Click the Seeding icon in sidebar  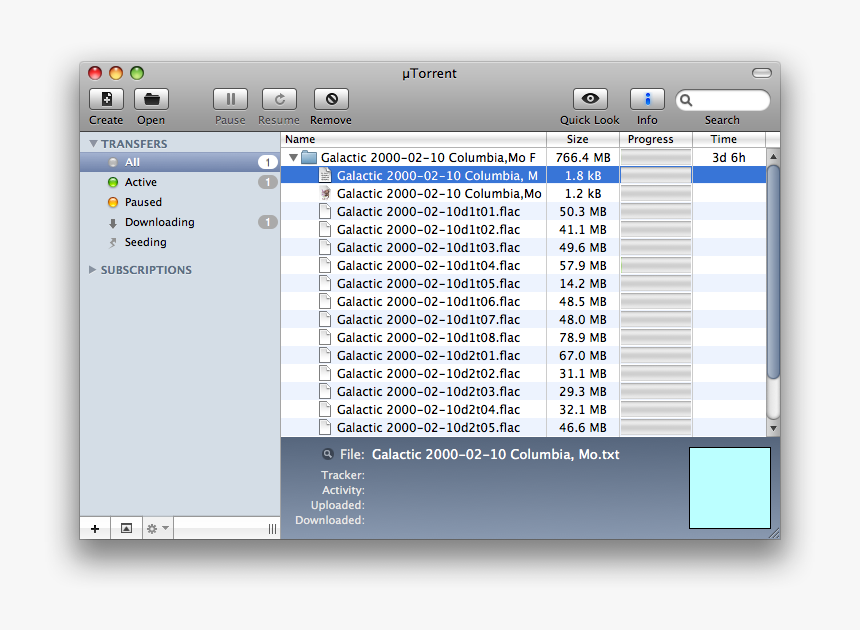pos(113,242)
